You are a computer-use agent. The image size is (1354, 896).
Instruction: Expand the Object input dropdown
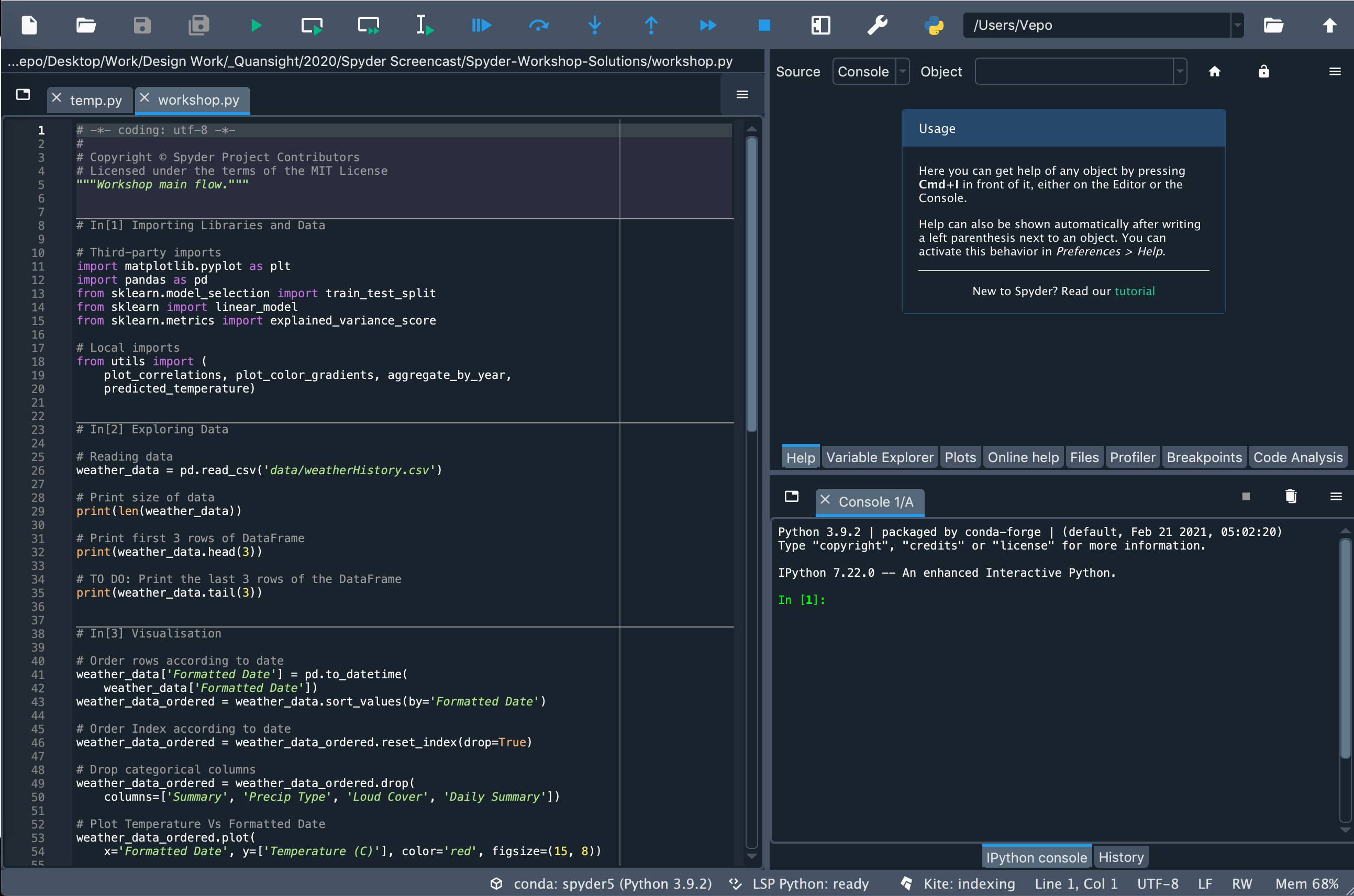pyautogui.click(x=1181, y=71)
